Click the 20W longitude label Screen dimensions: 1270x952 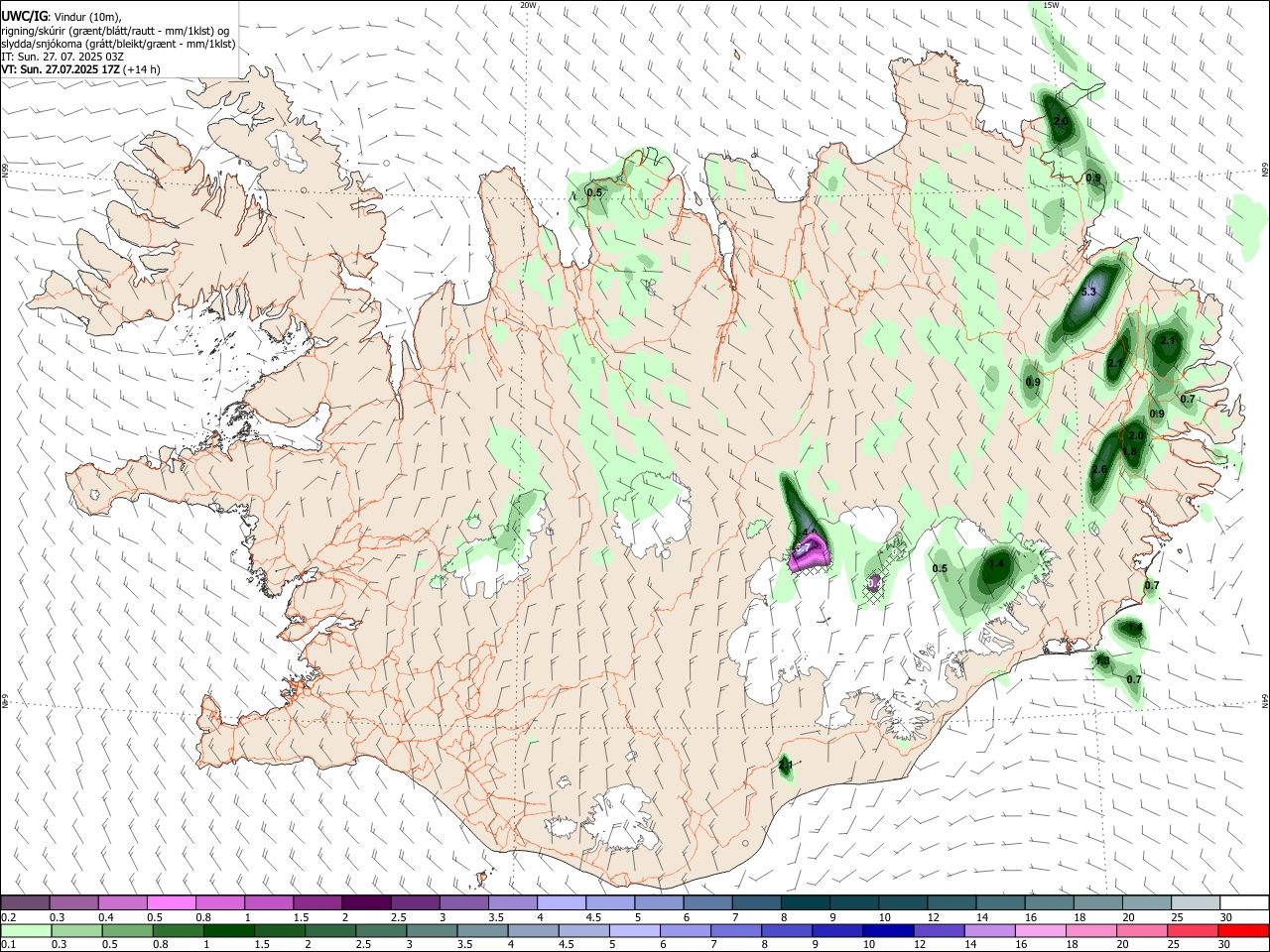coord(528,5)
